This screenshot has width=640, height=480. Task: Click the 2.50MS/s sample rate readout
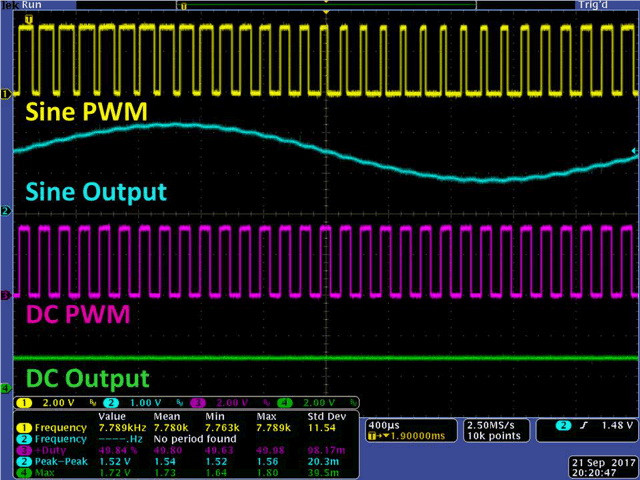pyautogui.click(x=491, y=425)
